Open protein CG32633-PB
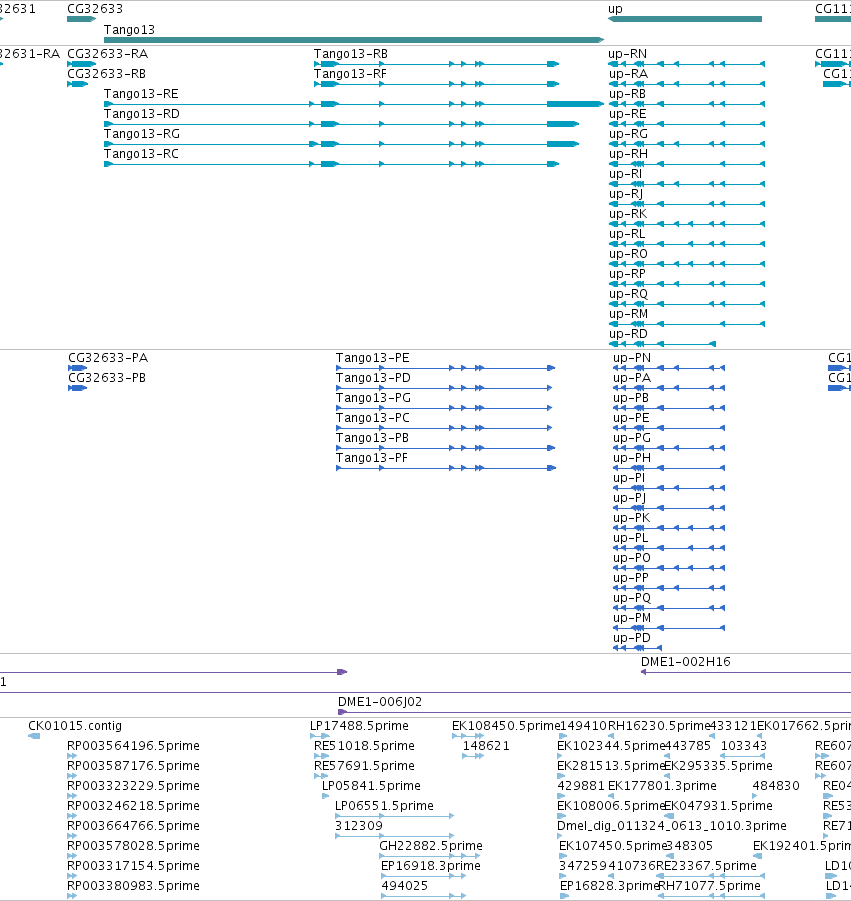The height and width of the screenshot is (901, 851). [x=107, y=378]
